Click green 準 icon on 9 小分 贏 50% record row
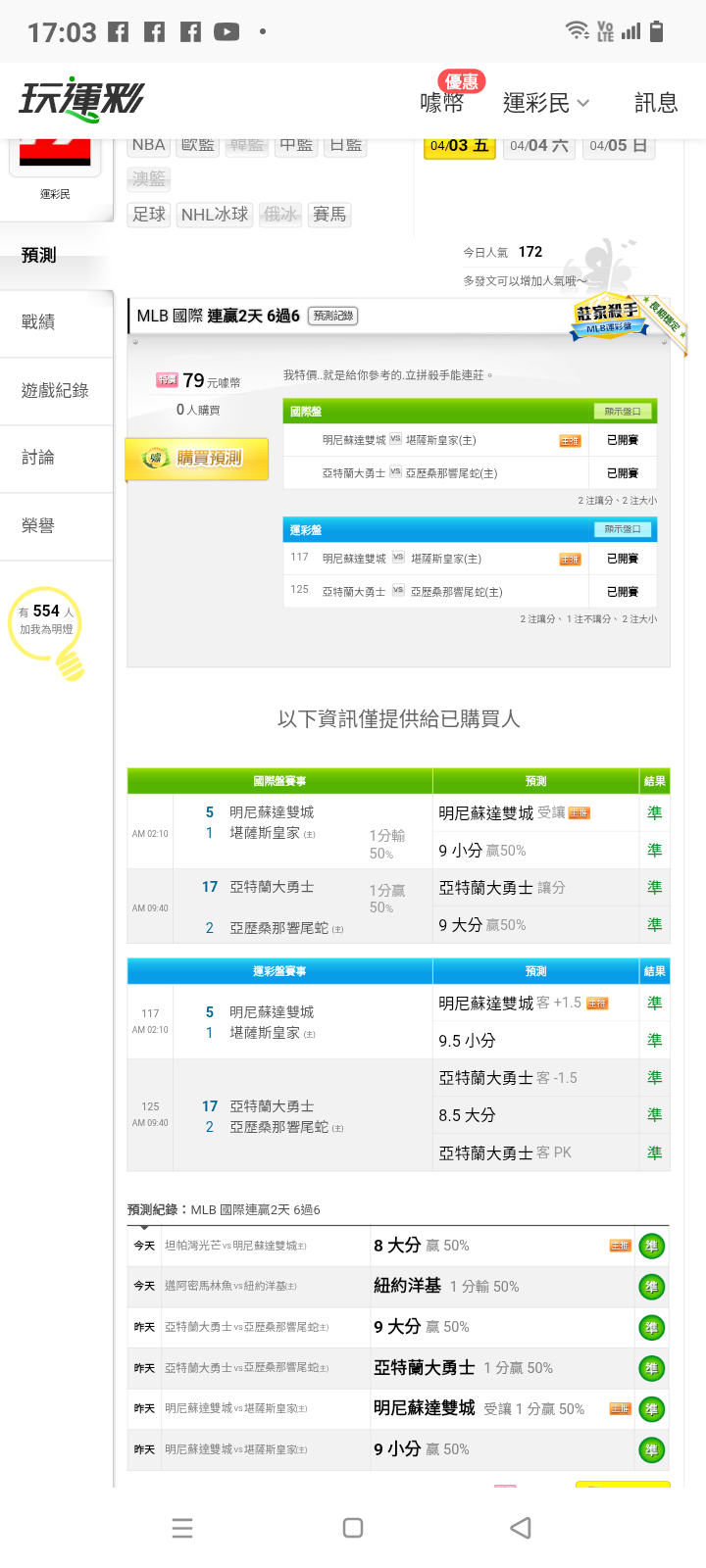706x1568 pixels. [x=651, y=1449]
